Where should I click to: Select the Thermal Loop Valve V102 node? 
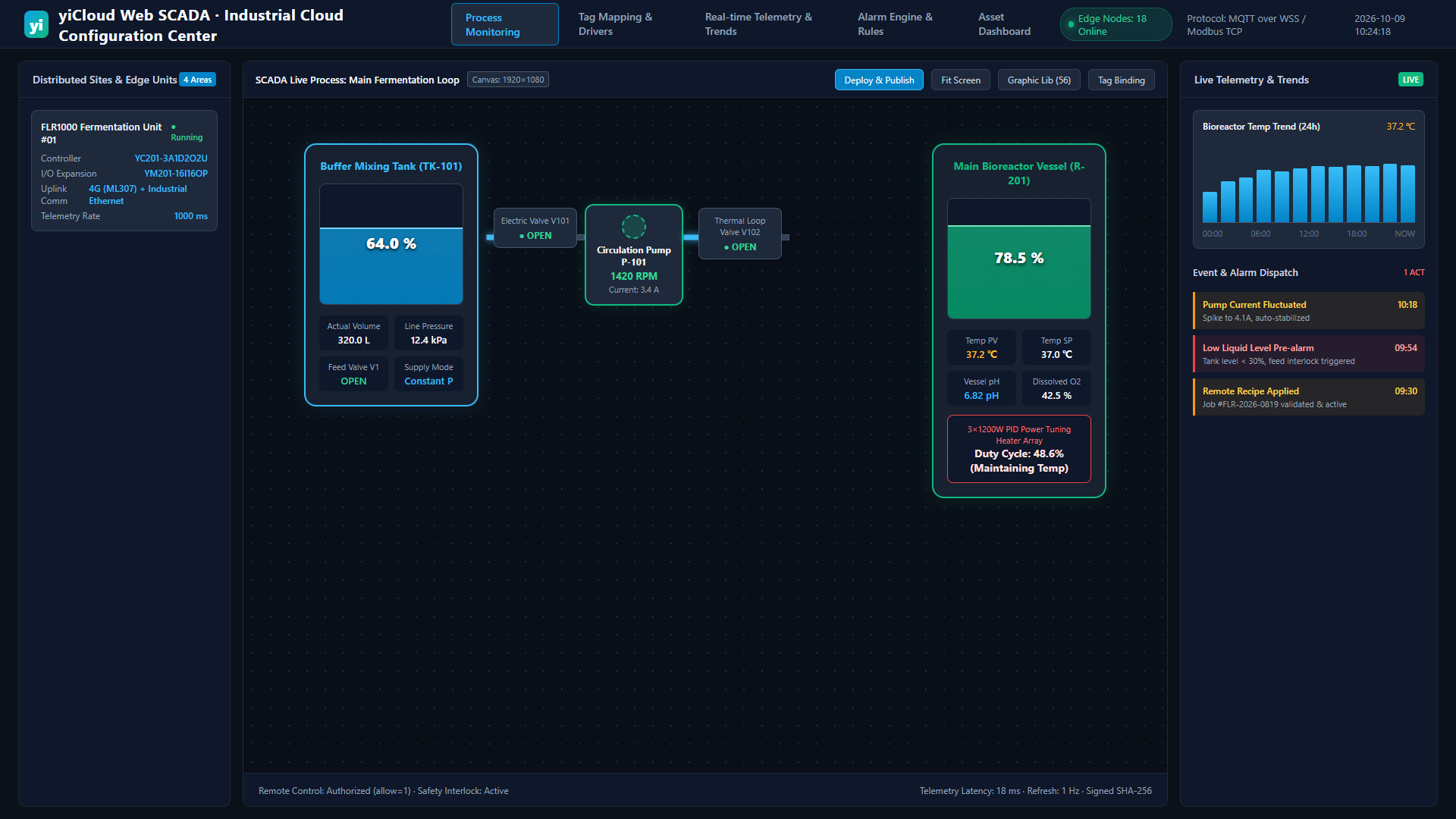[740, 234]
